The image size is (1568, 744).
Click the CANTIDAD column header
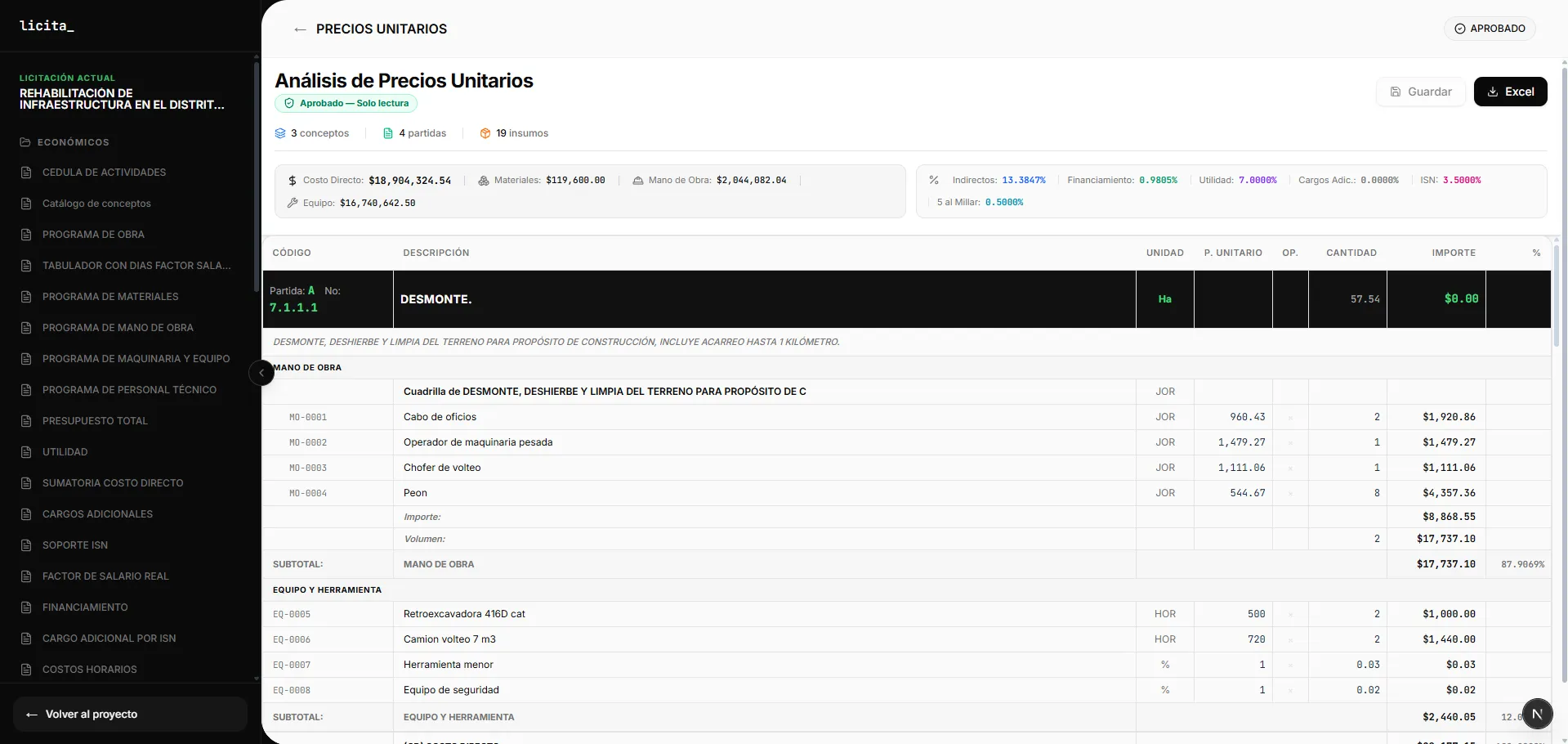click(1351, 253)
